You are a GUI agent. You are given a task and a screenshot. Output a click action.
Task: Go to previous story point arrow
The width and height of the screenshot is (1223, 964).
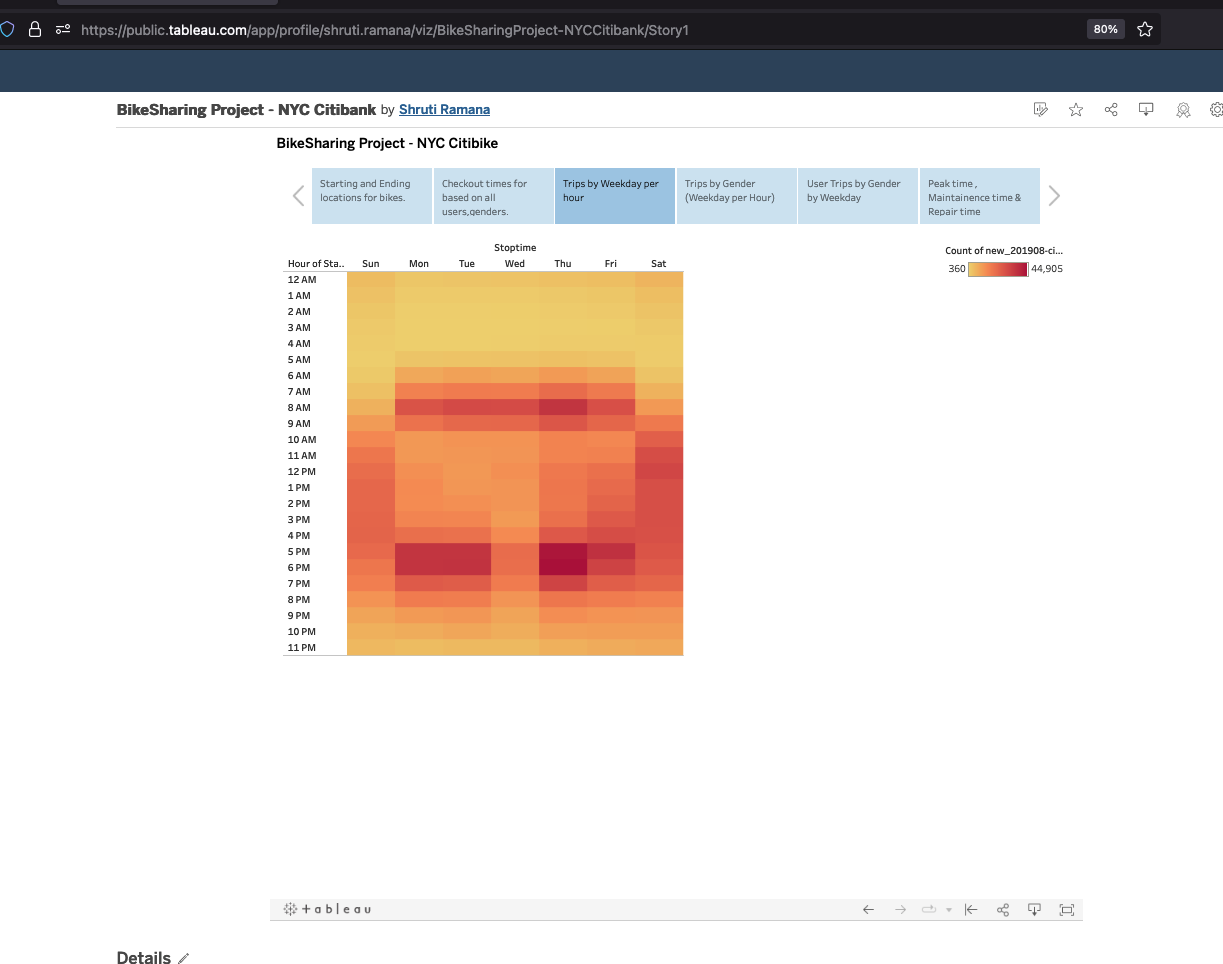[298, 196]
